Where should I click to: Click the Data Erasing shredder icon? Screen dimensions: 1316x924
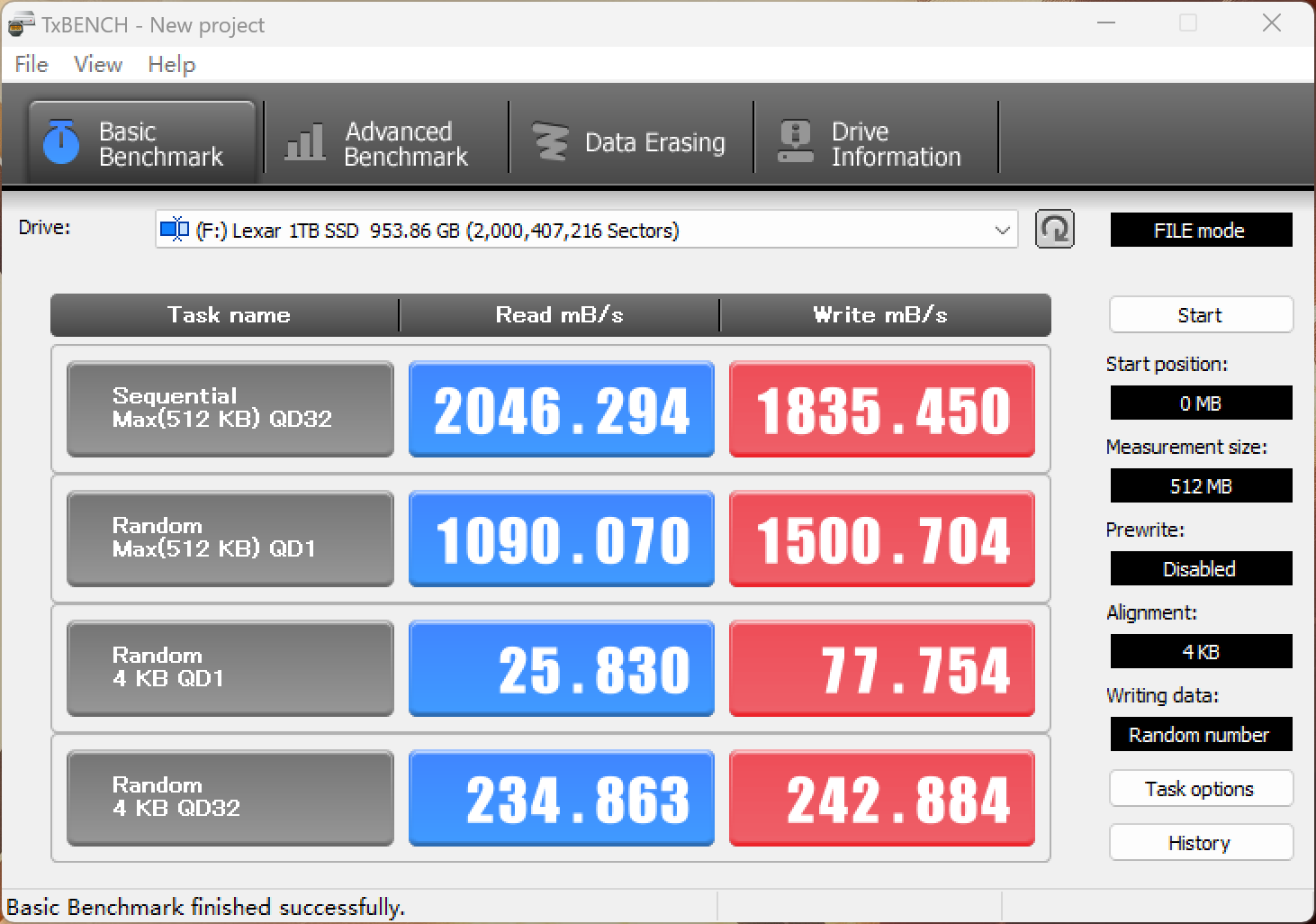click(x=550, y=143)
